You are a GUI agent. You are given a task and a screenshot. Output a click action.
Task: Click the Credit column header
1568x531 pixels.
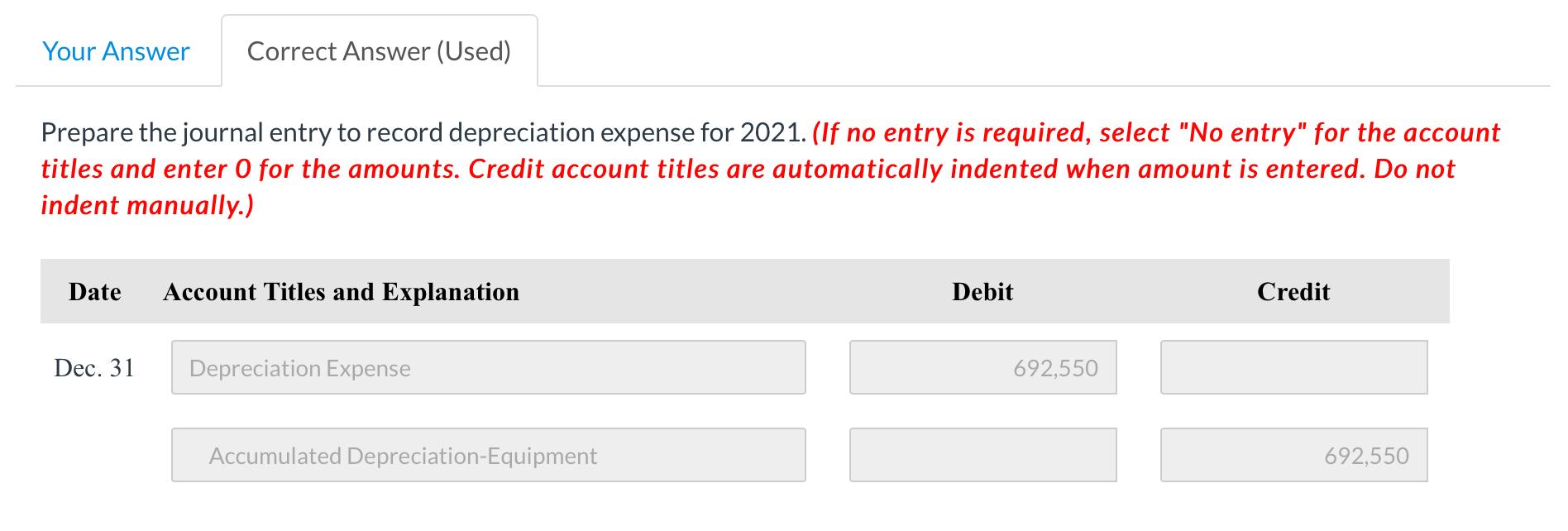1293,291
